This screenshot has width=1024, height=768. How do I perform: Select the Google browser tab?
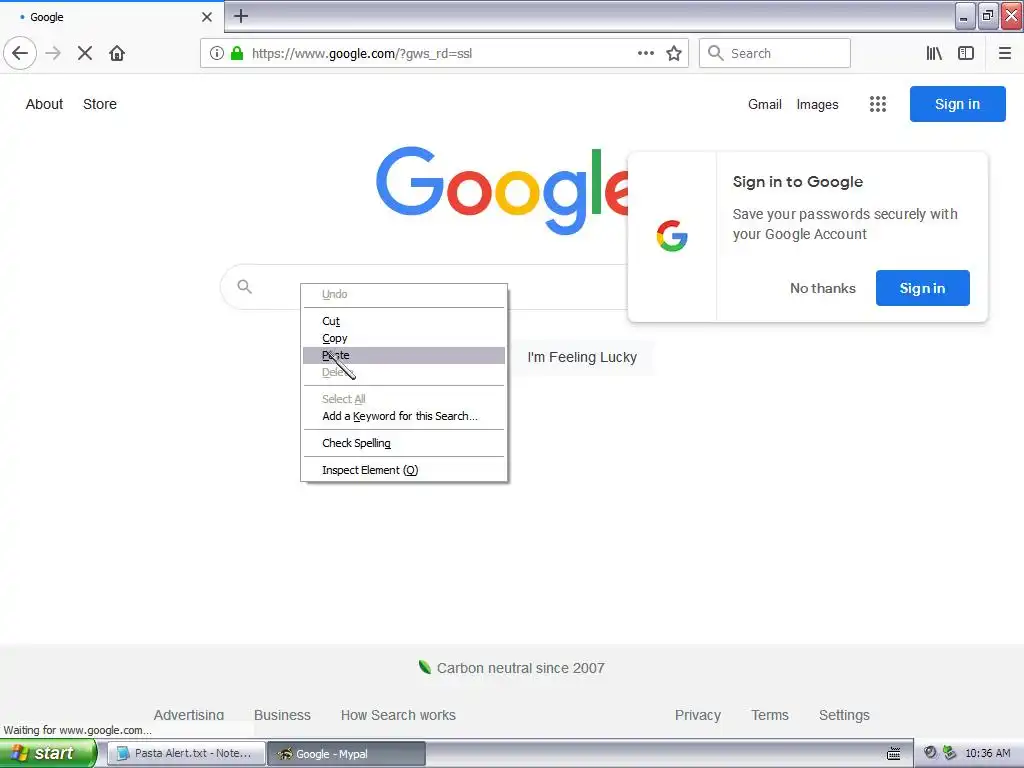tap(111, 17)
